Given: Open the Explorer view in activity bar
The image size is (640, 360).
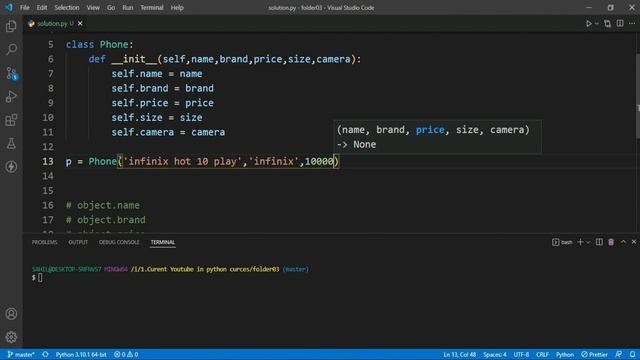Looking at the screenshot, I should click(x=11, y=27).
